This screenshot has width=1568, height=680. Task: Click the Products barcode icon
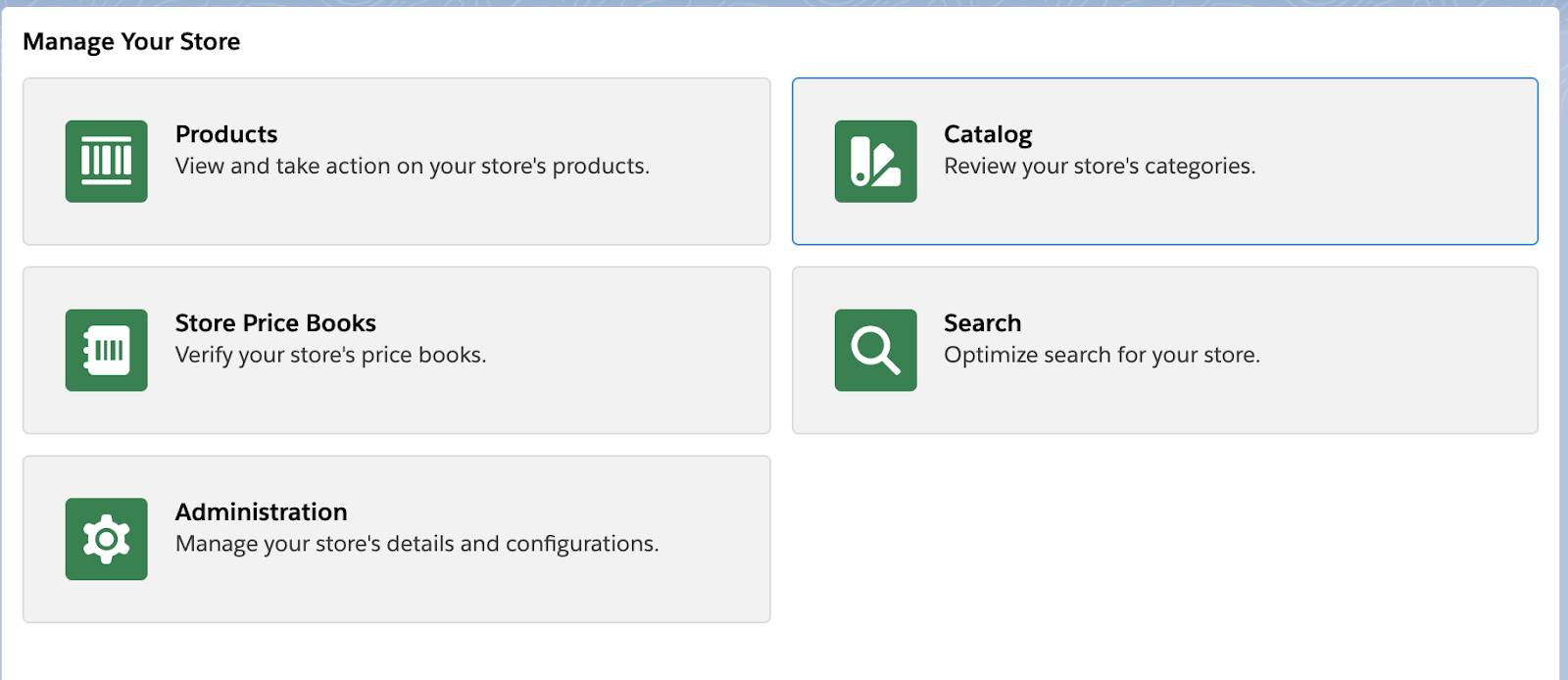coord(106,162)
